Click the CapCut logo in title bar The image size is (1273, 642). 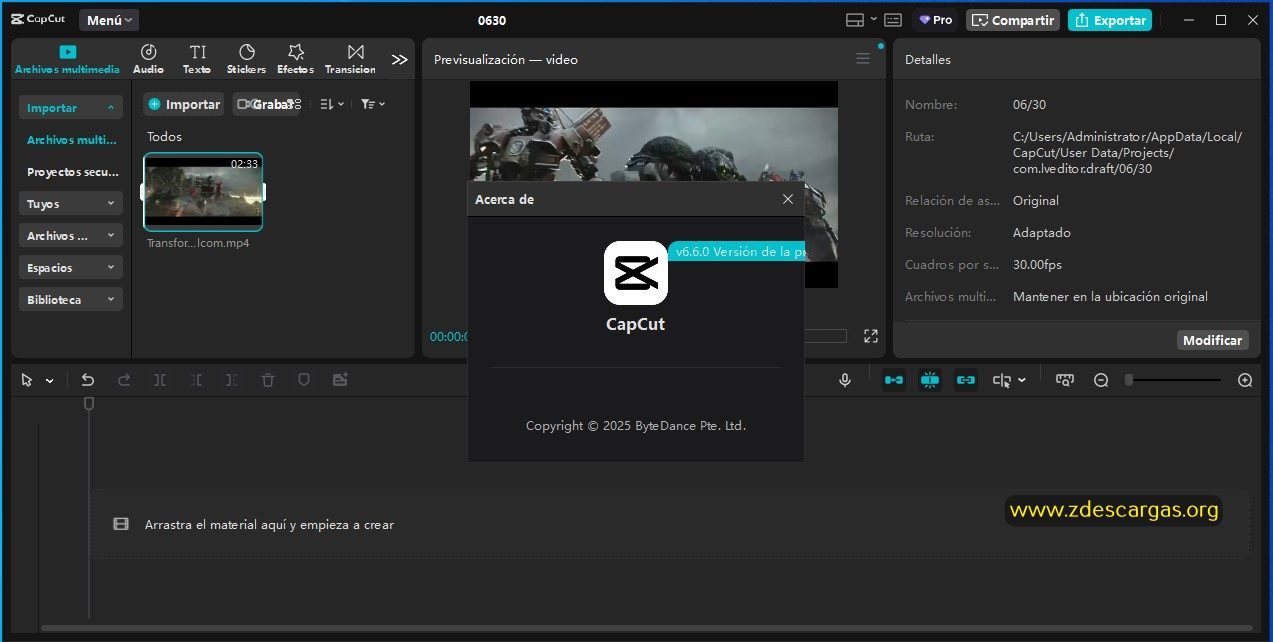click(39, 20)
